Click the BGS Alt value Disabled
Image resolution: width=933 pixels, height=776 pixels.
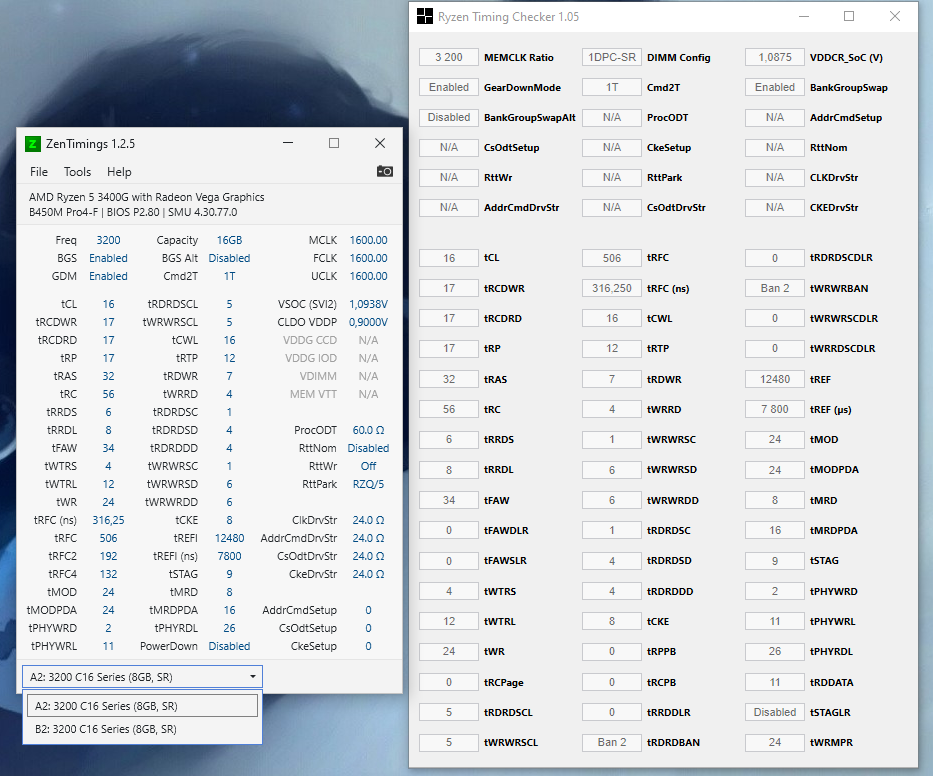click(229, 258)
